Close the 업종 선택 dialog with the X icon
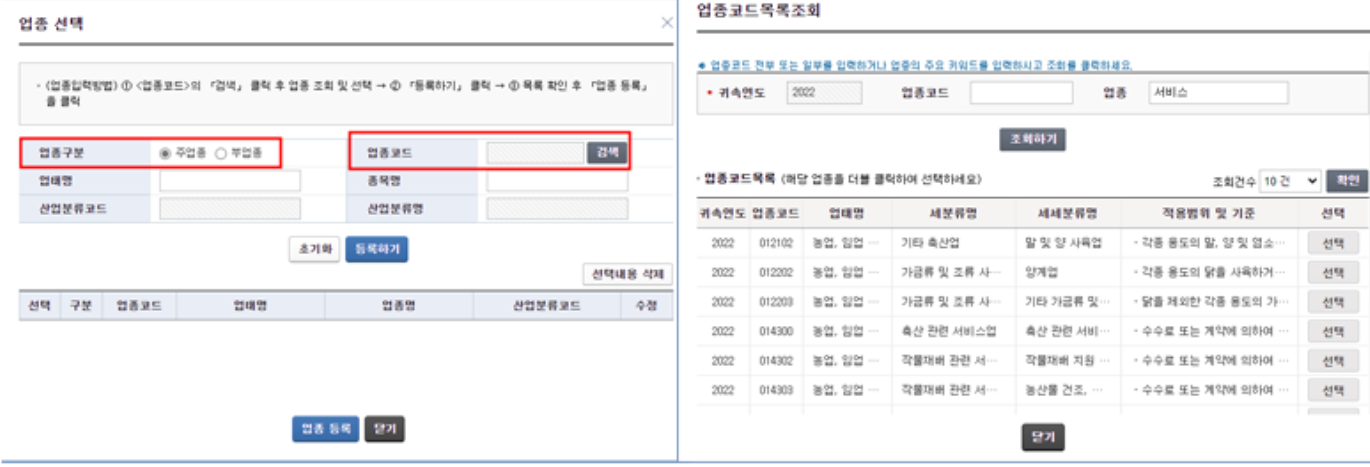The image size is (1370, 467). tap(667, 22)
